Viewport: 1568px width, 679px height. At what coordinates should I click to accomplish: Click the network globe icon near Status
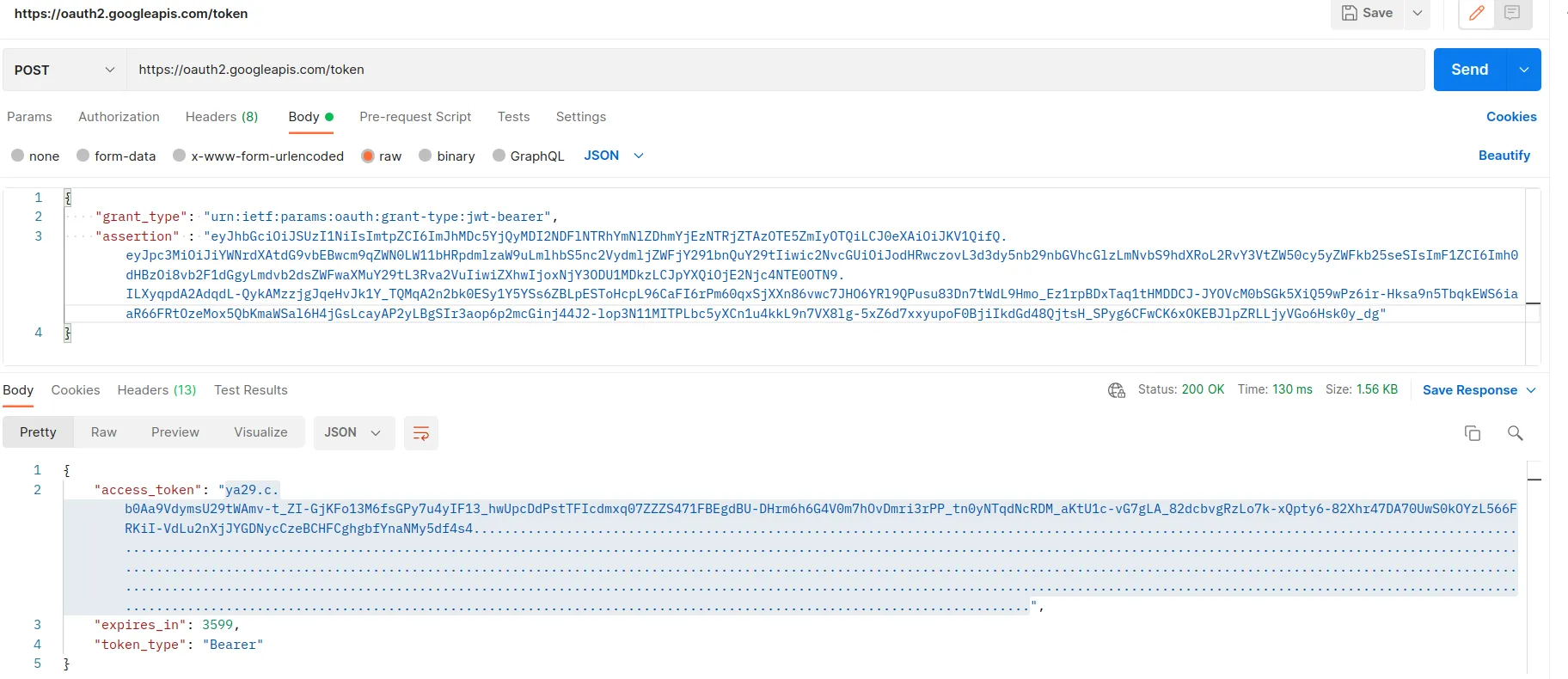1117,390
